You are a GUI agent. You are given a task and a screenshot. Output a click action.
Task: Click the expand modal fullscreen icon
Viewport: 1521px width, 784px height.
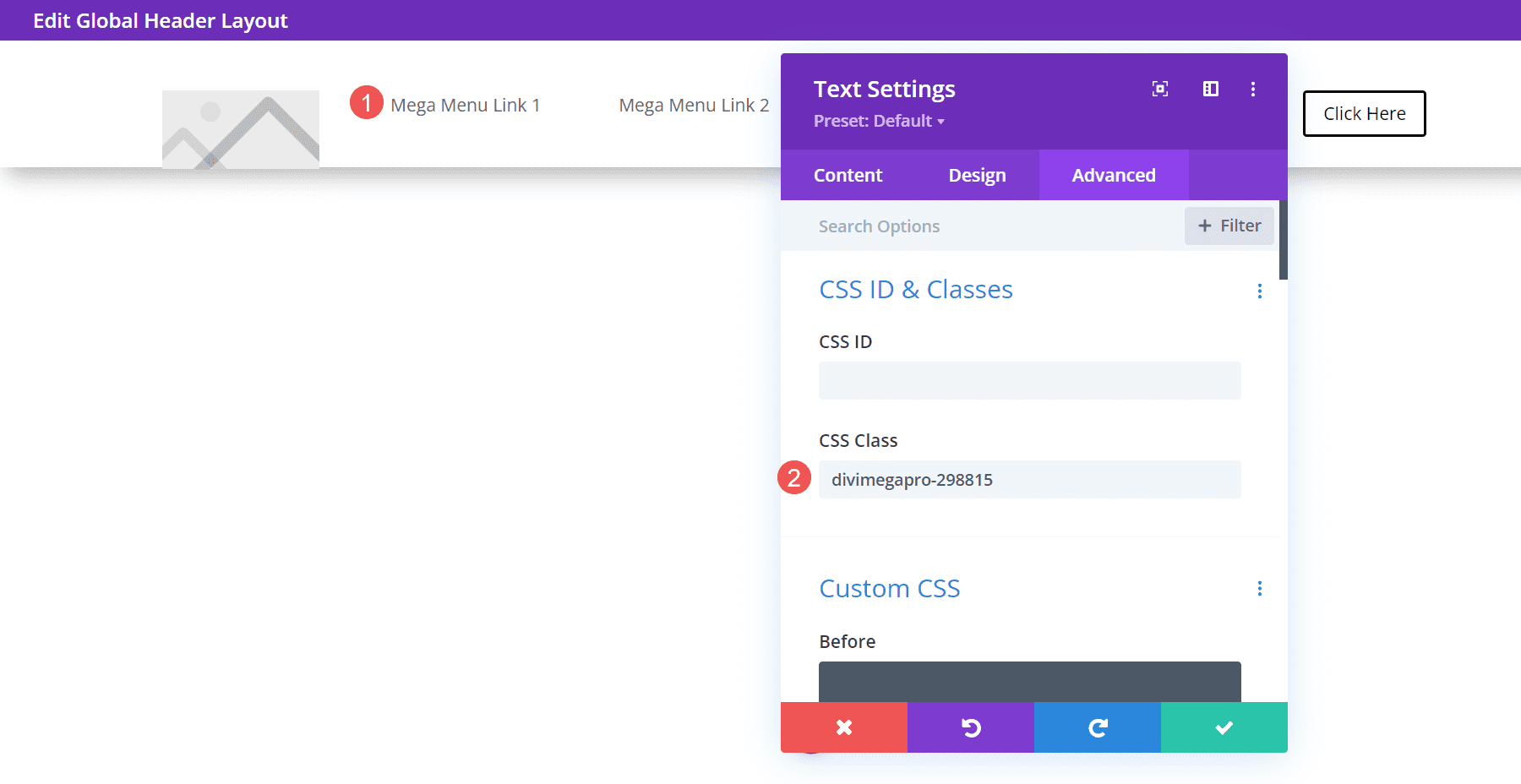click(x=1160, y=89)
